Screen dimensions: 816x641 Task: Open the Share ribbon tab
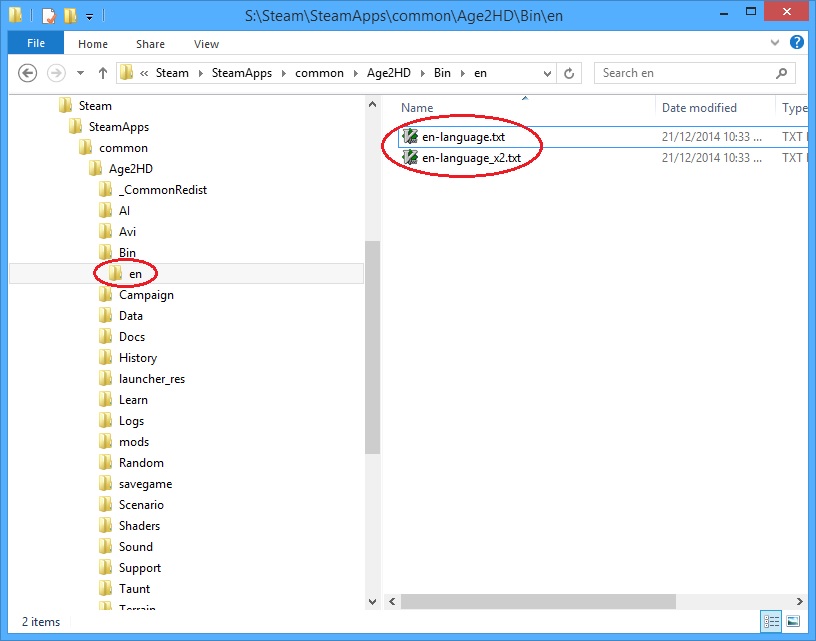coord(150,44)
